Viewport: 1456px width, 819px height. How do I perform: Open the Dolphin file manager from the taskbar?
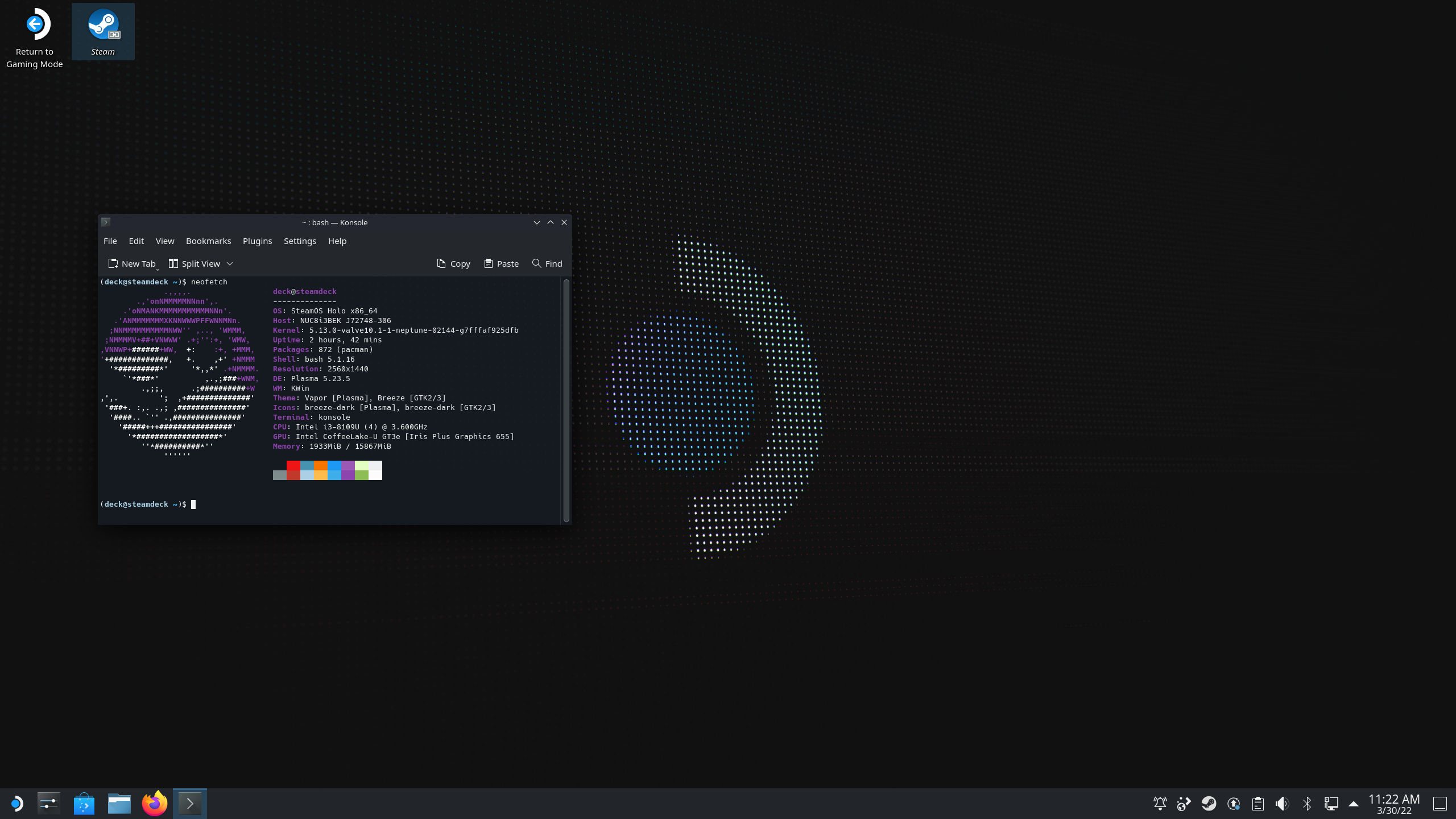tap(119, 804)
